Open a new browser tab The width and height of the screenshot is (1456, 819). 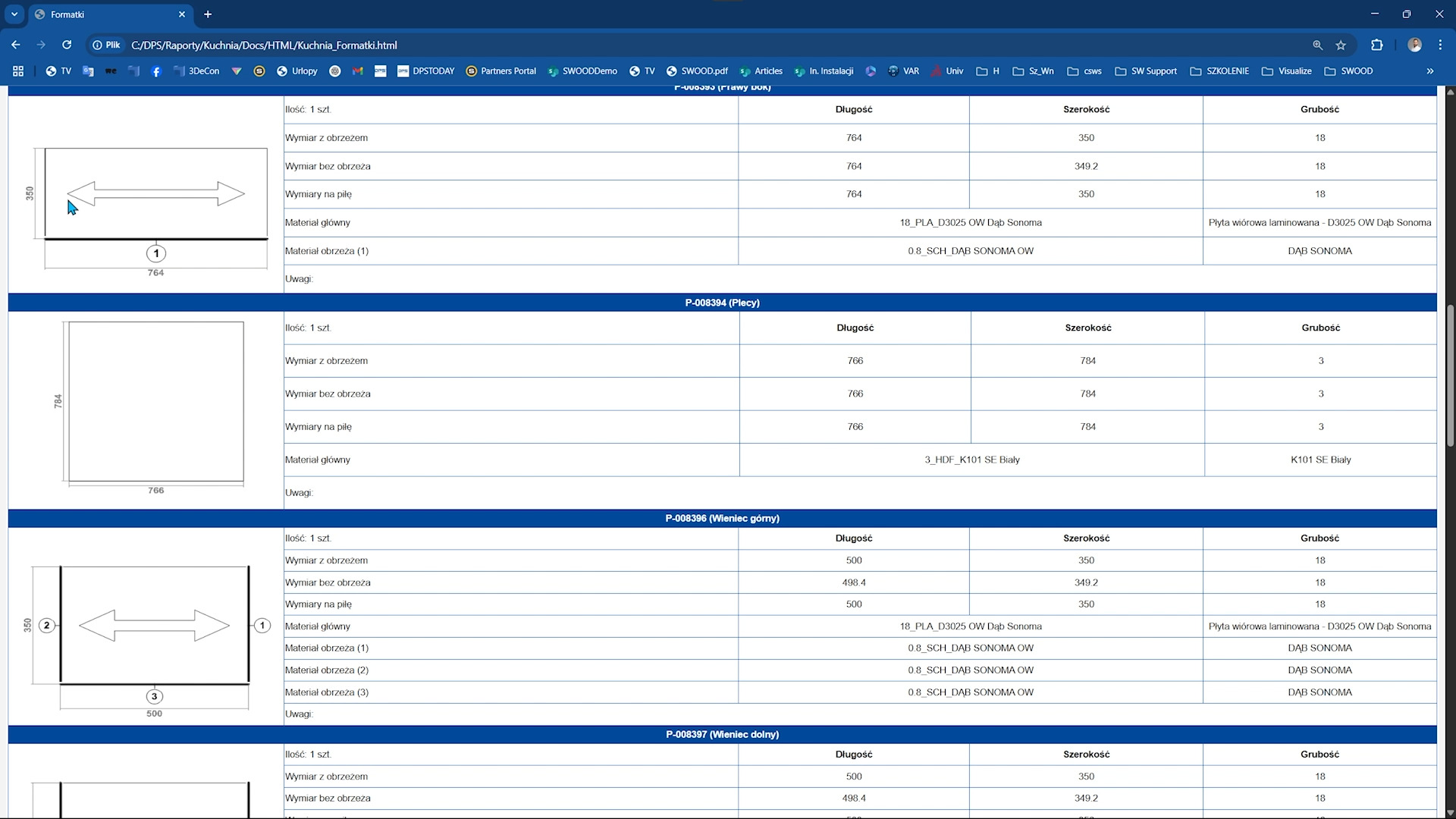click(x=208, y=14)
